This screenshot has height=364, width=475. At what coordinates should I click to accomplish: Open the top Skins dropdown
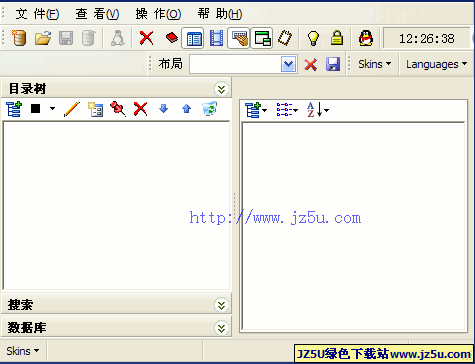(374, 64)
